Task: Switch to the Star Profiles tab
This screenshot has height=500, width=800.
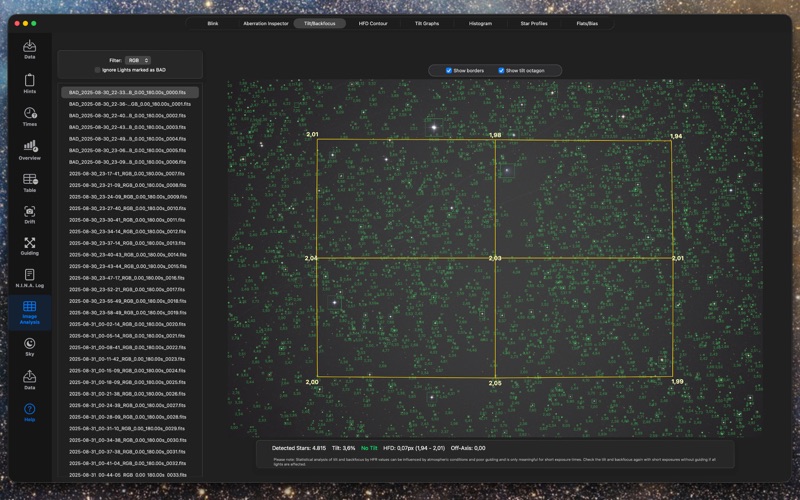Action: click(534, 23)
